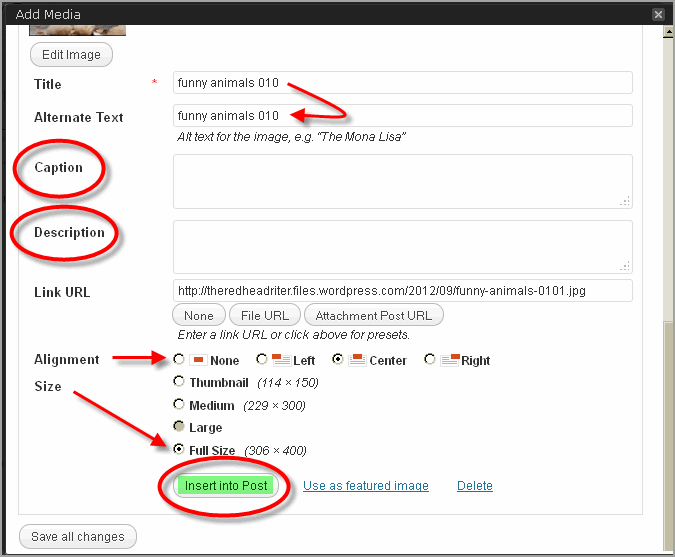This screenshot has height=557, width=675.
Task: Click the None alignment icon
Action: [198, 360]
